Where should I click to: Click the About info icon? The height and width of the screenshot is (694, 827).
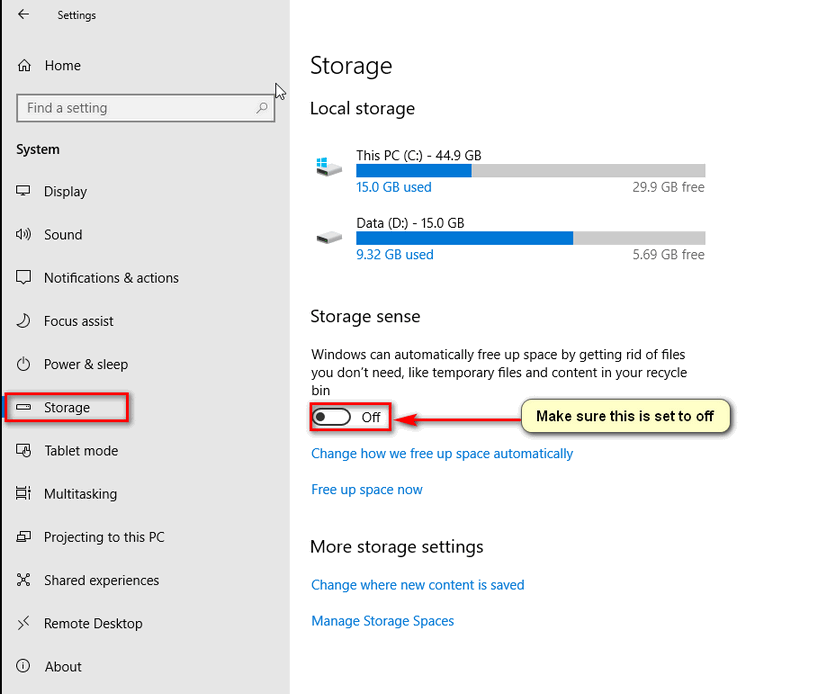23,666
